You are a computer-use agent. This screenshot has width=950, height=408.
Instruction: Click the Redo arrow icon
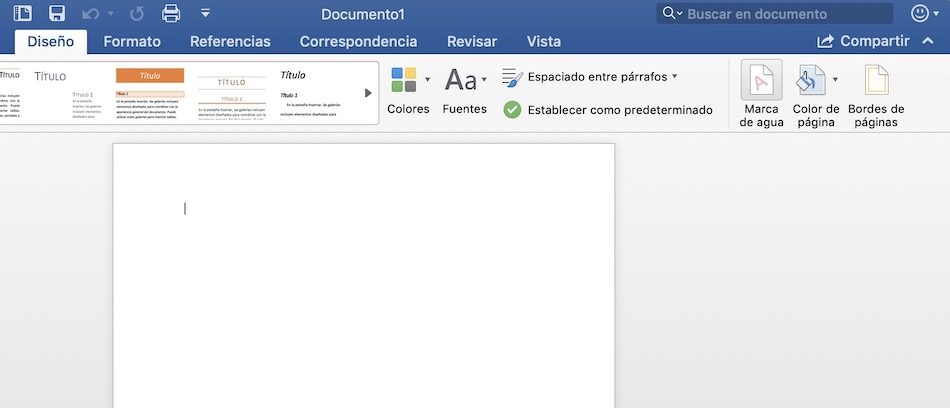pos(136,14)
